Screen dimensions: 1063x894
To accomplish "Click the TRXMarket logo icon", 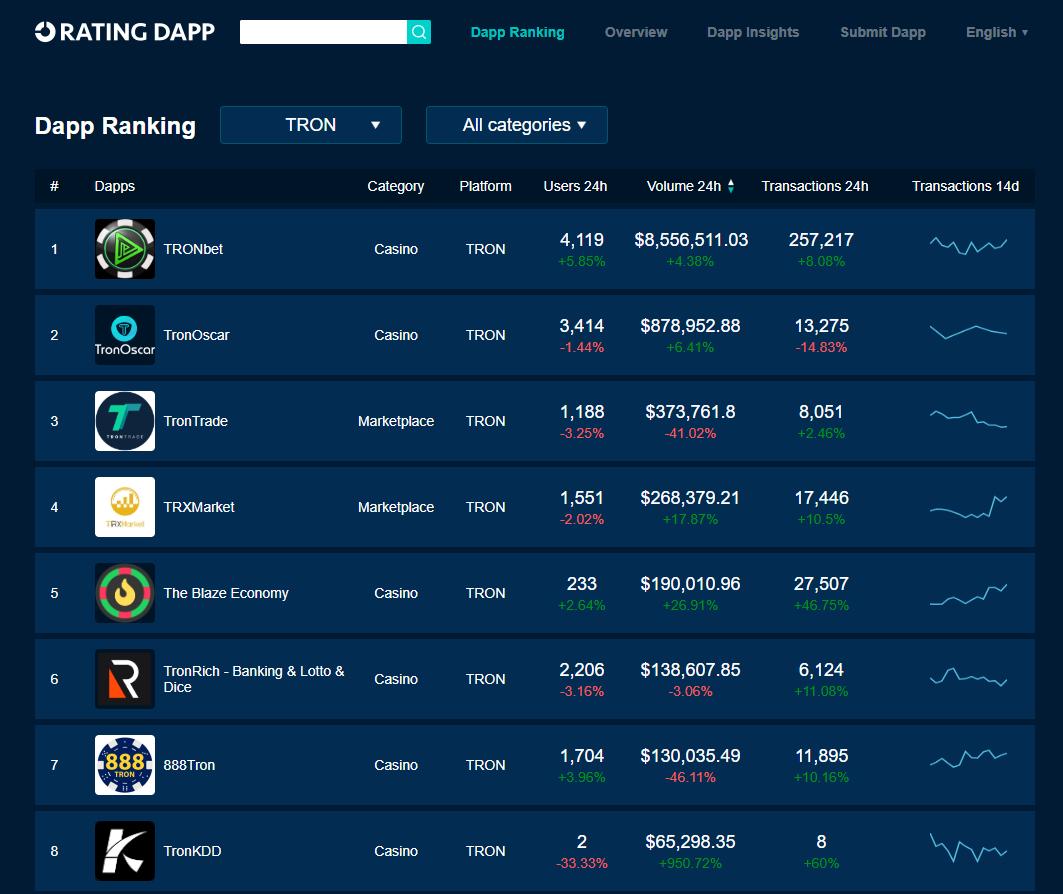I will tap(125, 507).
